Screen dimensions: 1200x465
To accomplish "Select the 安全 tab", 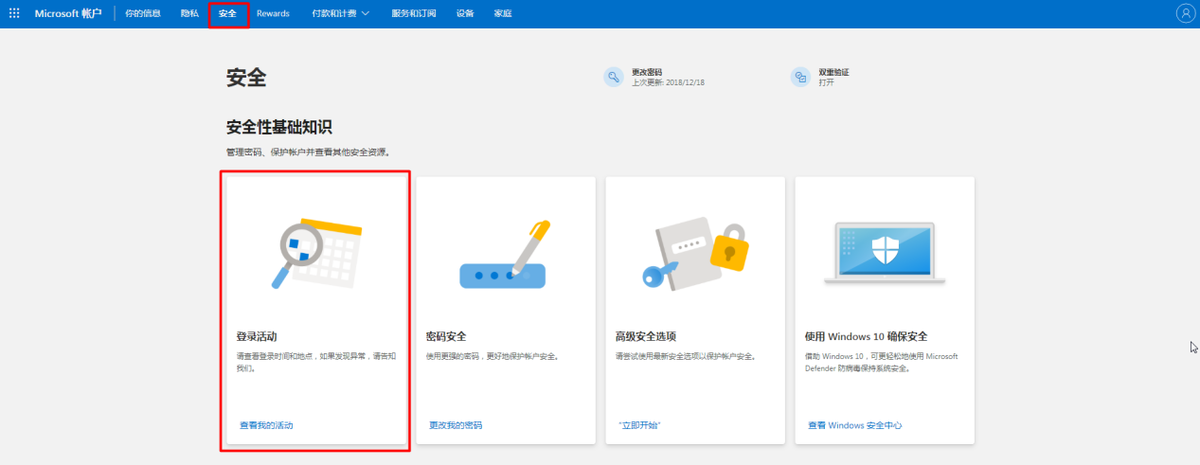I will click(228, 13).
